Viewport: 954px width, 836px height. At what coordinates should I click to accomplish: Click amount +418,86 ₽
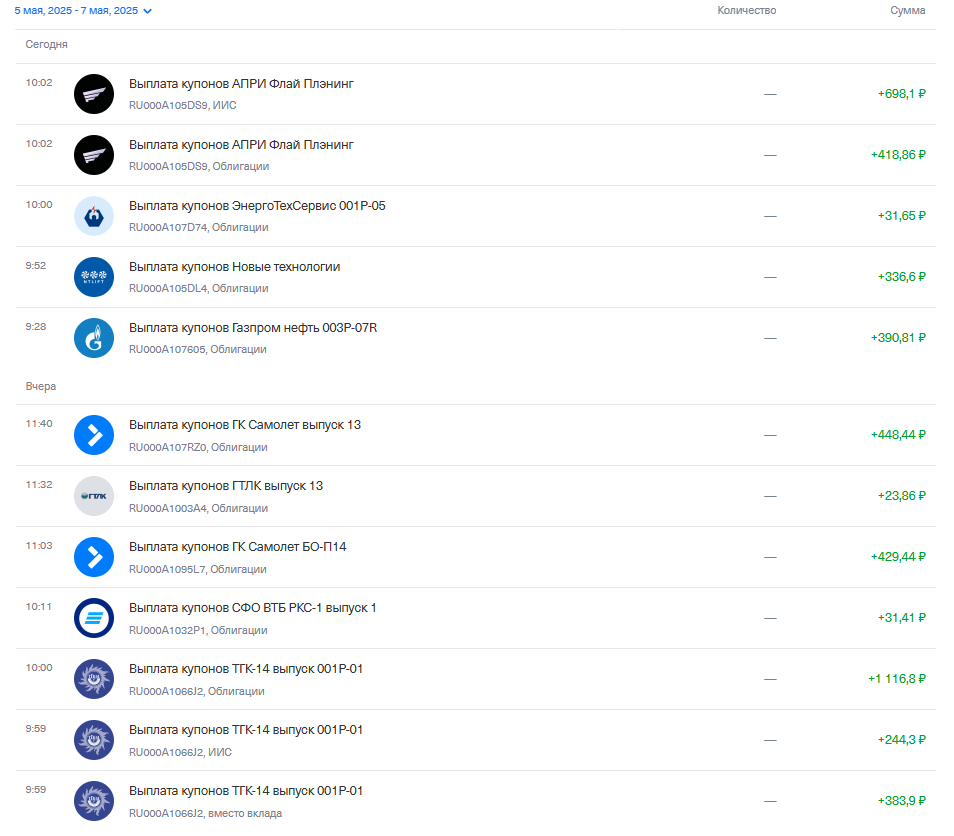[x=898, y=155]
